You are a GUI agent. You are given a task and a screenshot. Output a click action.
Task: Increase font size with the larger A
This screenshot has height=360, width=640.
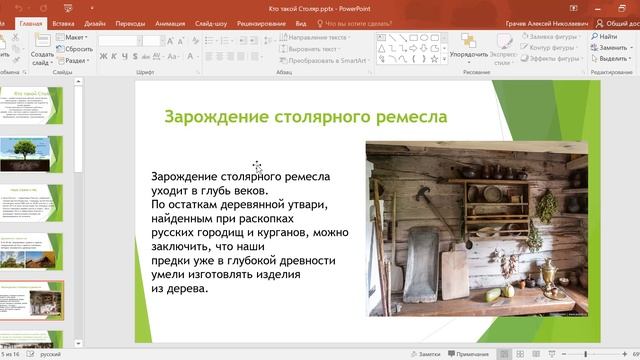coord(171,40)
